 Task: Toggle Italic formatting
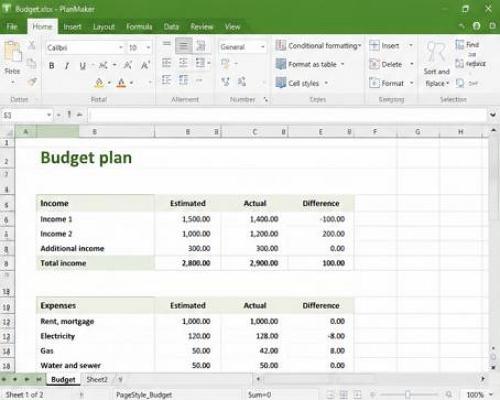67,65
